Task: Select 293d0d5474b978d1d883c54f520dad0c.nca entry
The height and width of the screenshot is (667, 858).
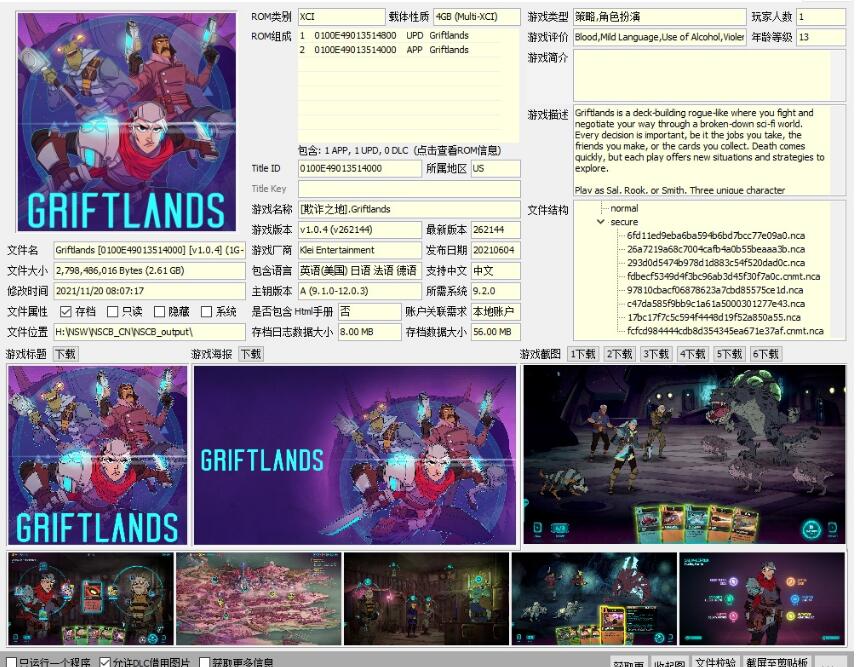Action: (716, 263)
